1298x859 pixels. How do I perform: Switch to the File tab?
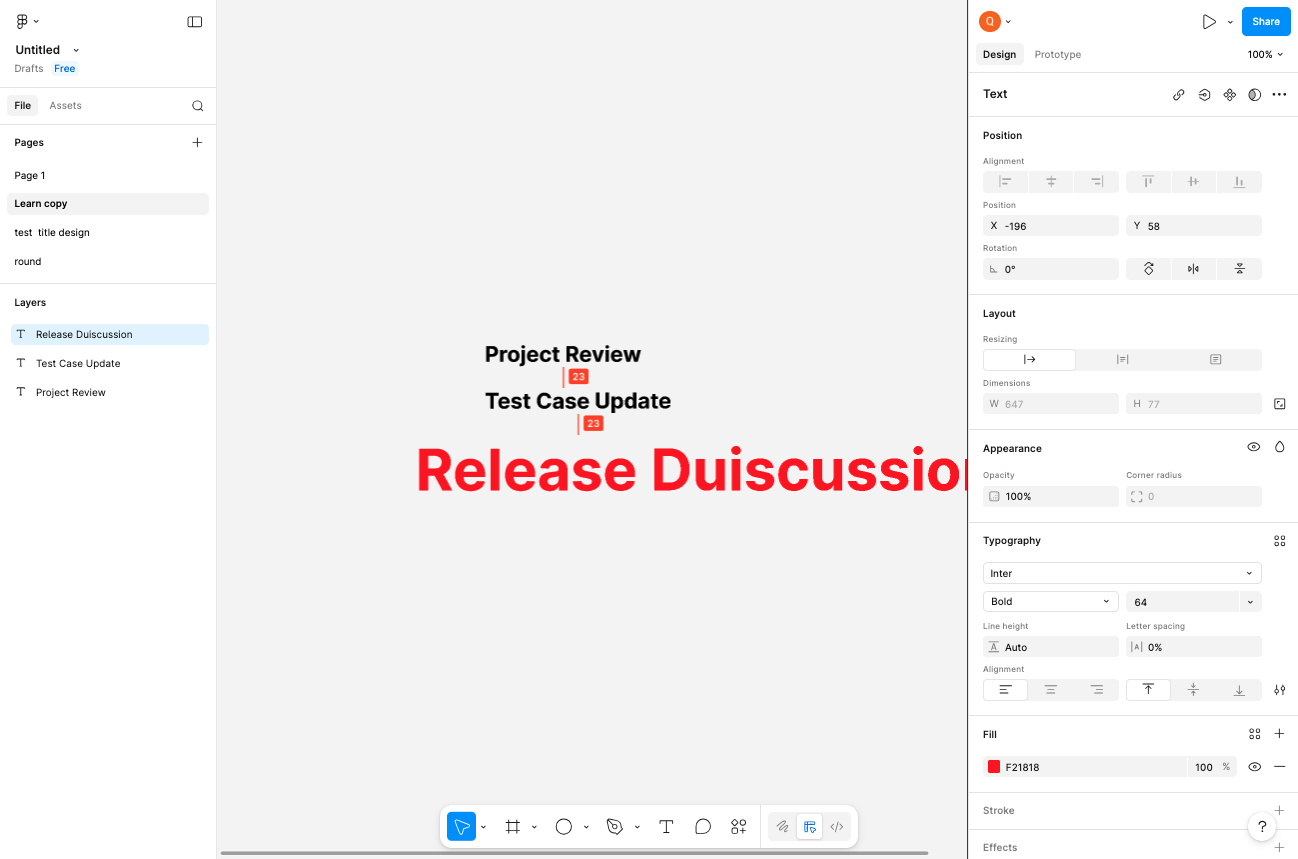coord(22,106)
